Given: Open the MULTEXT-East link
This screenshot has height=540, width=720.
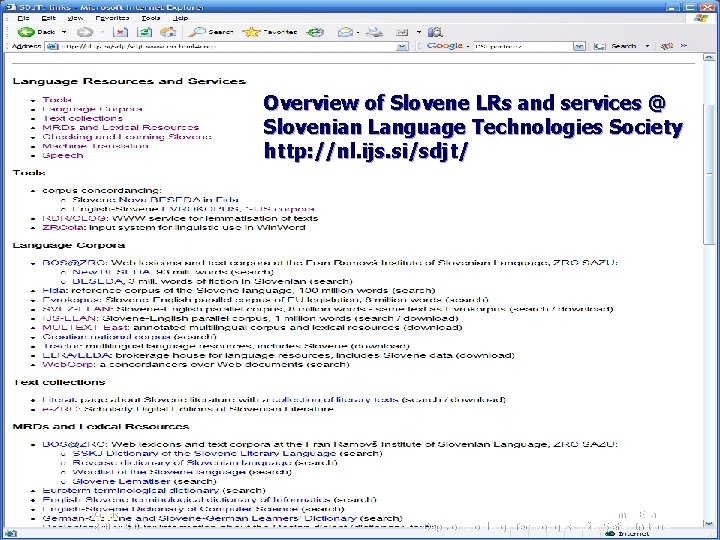Looking at the screenshot, I should point(86,327).
